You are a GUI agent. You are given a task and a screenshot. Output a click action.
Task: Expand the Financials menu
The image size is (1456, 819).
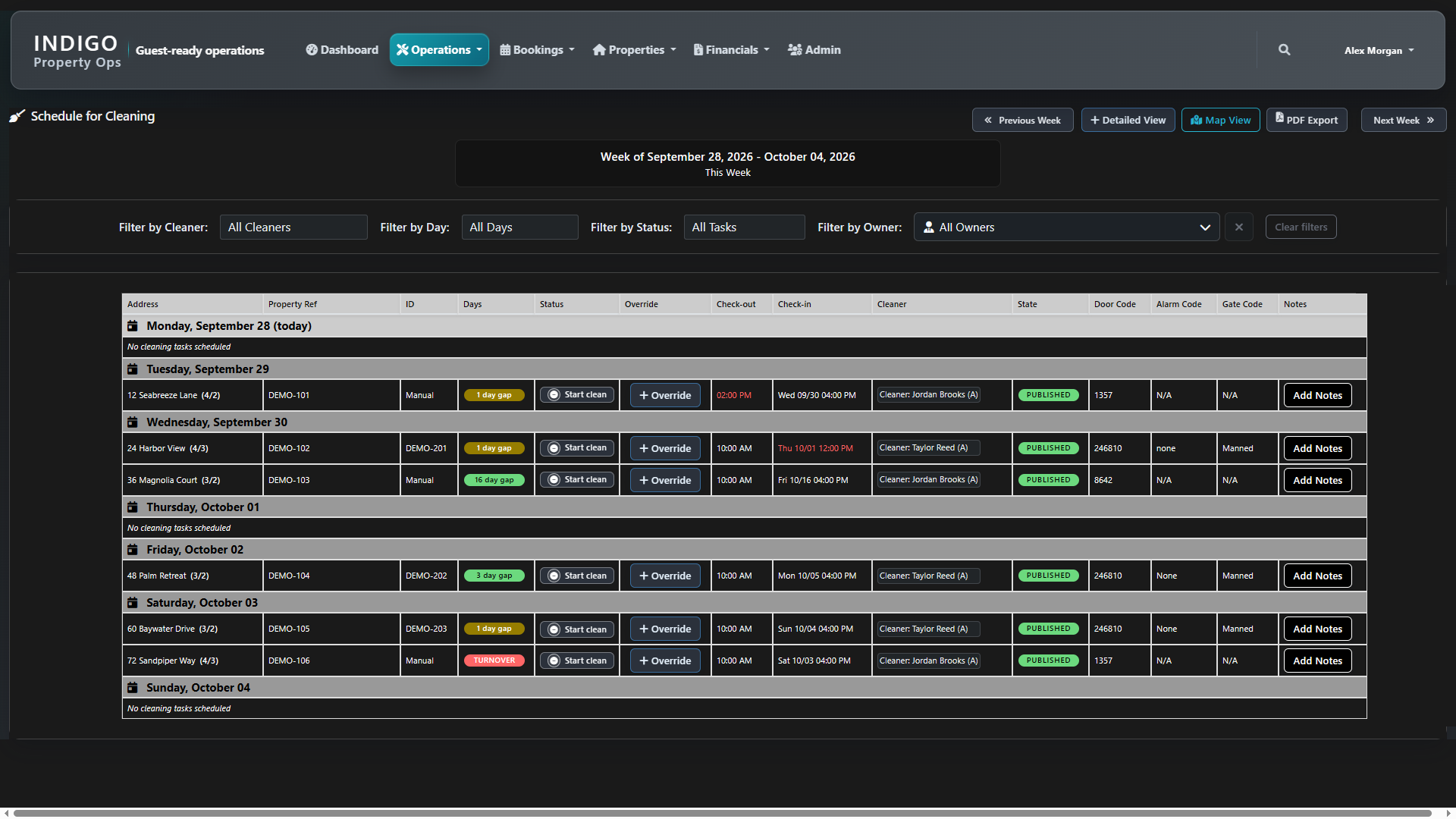pyautogui.click(x=732, y=50)
